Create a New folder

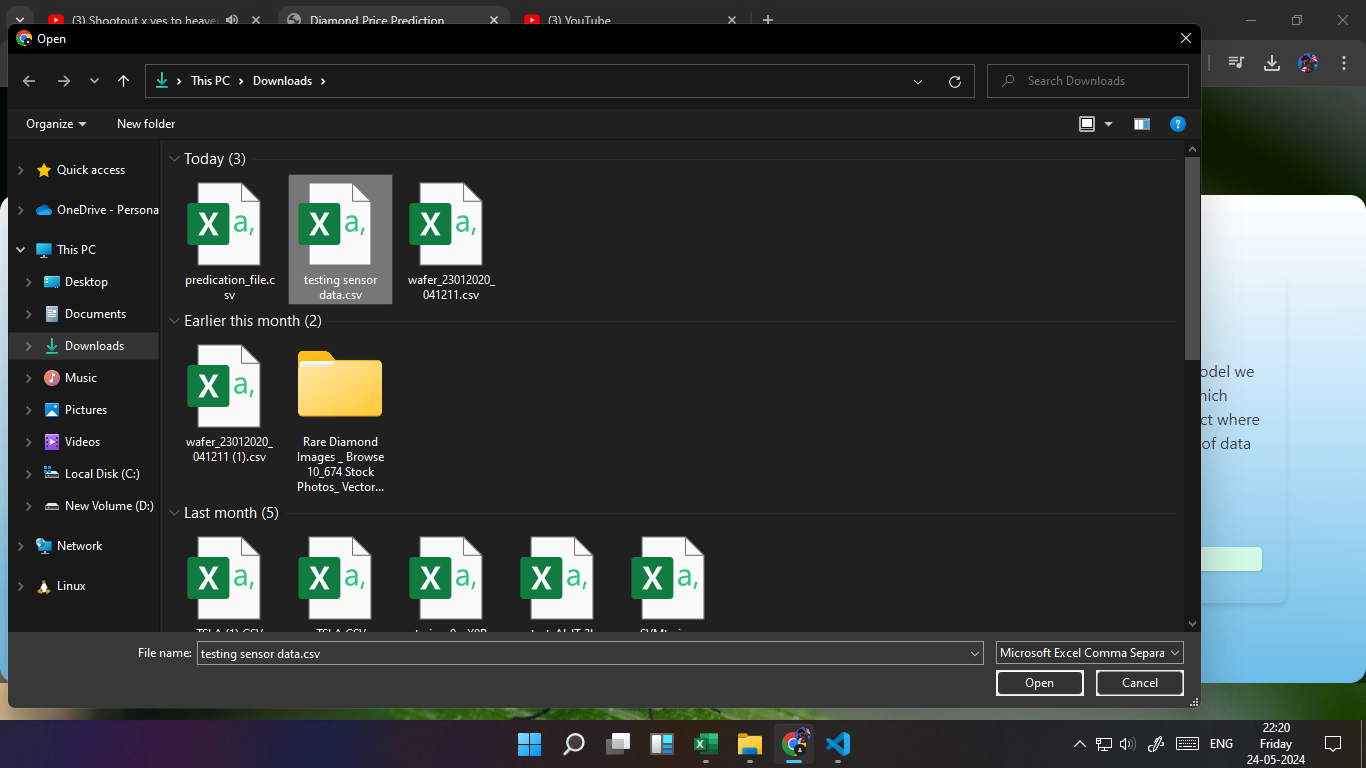click(146, 124)
